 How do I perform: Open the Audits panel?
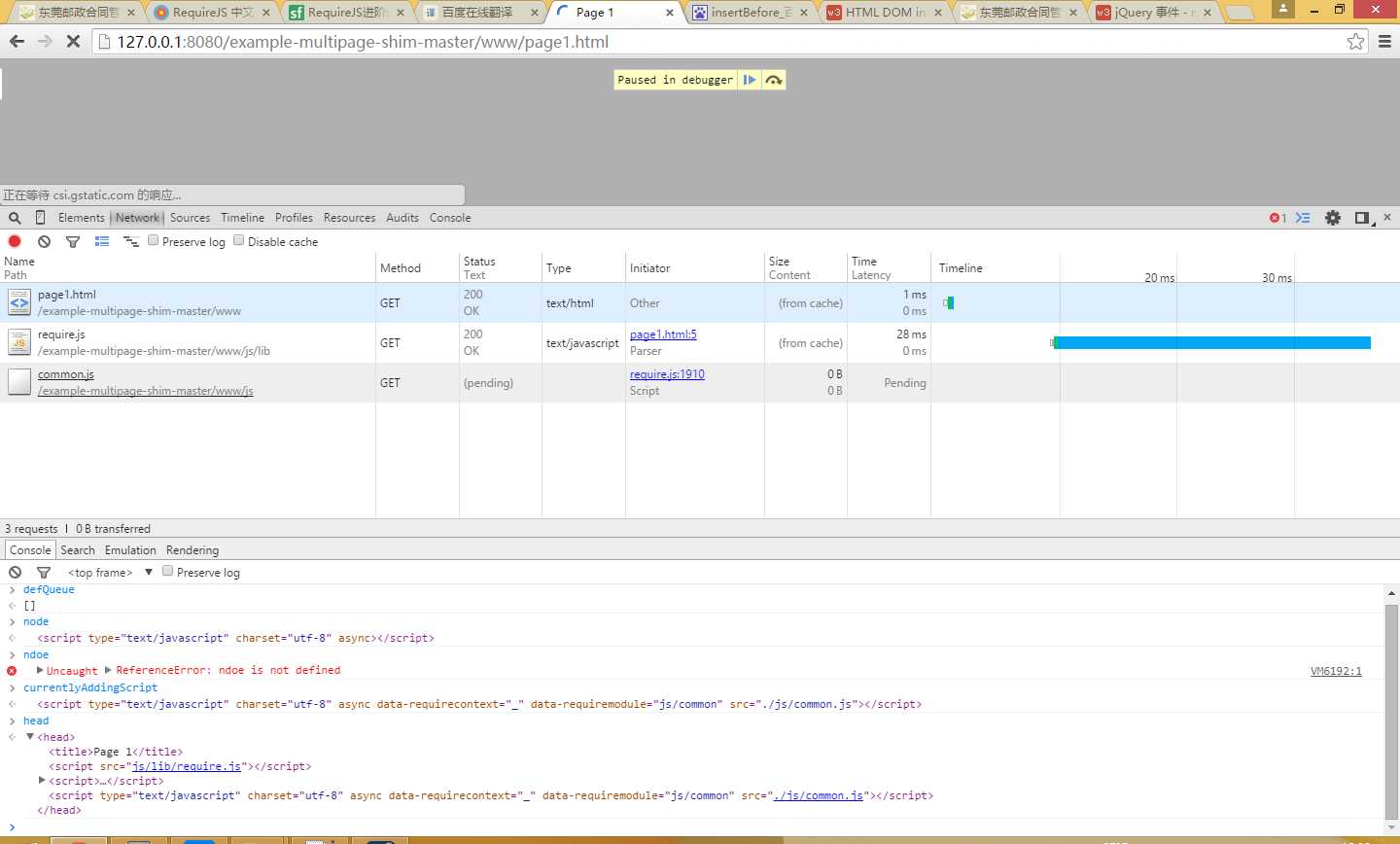402,218
